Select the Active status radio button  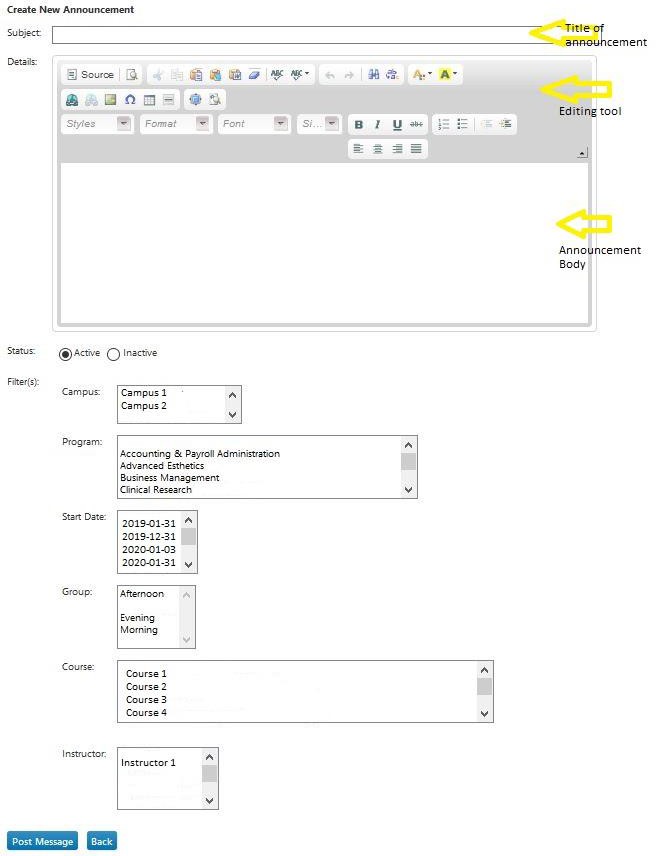coord(66,354)
